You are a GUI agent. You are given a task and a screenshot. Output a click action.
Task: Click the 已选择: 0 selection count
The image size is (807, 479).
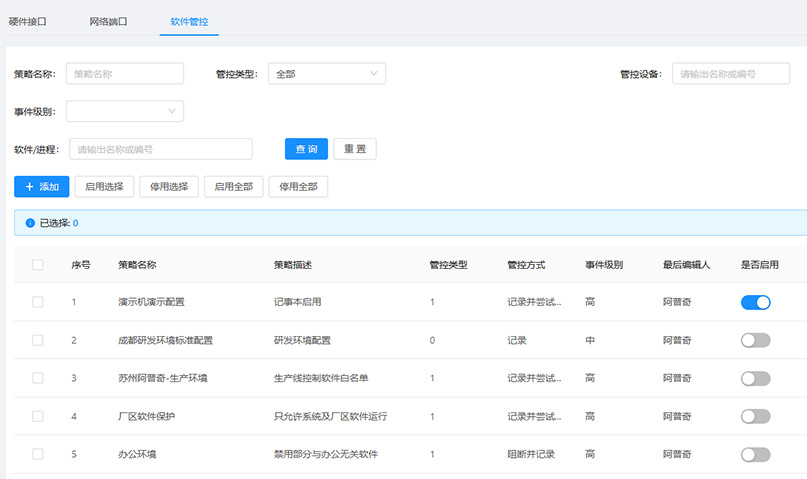59,223
